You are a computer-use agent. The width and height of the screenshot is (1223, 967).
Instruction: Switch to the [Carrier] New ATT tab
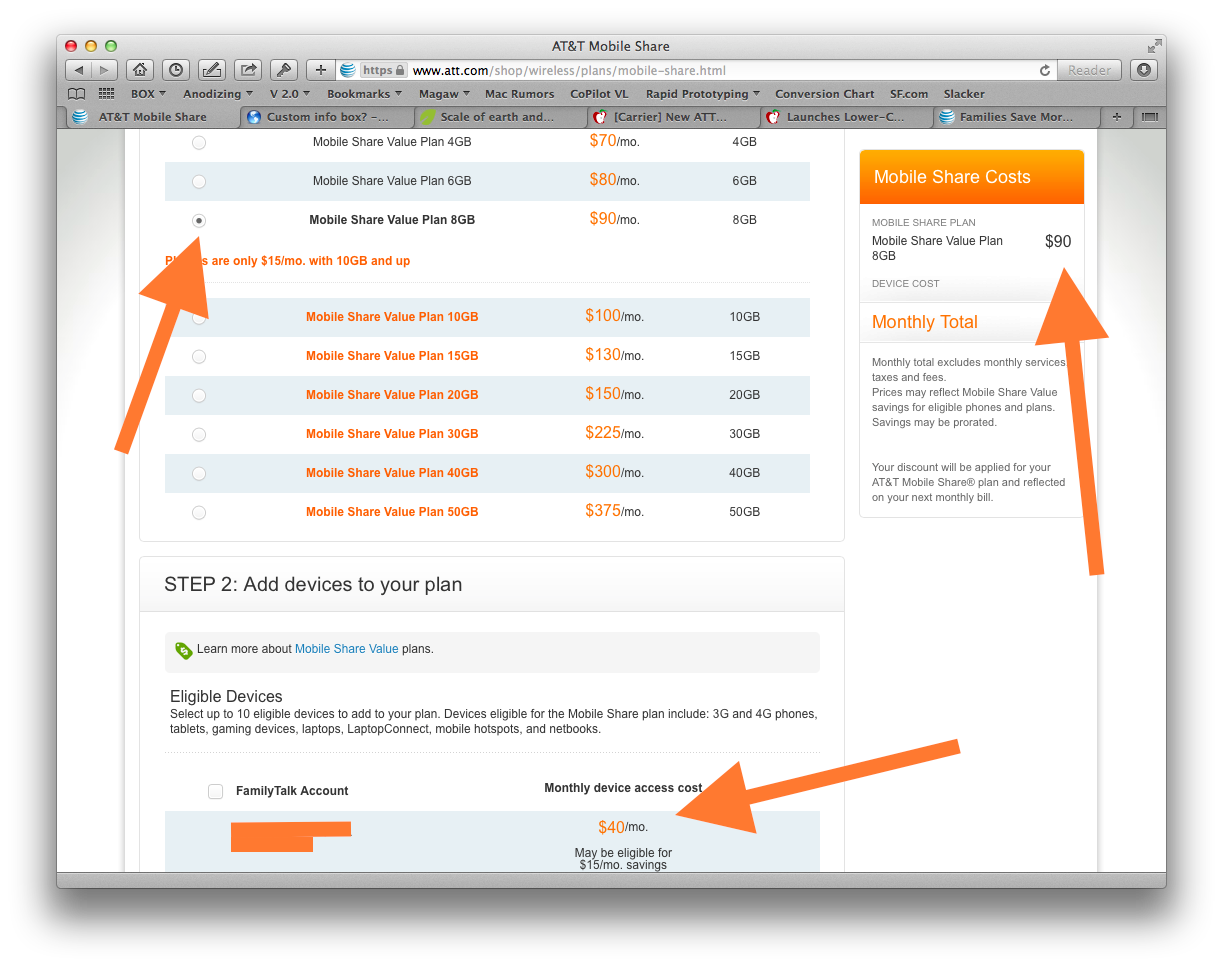click(675, 117)
